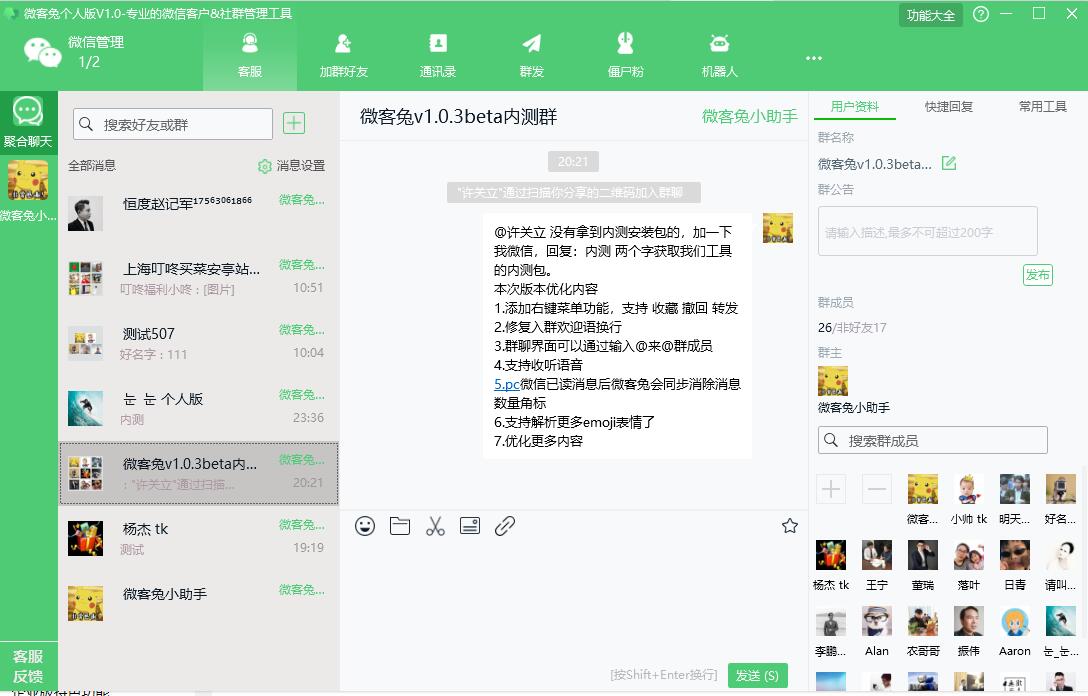The image size is (1088, 696).
Task: Select group member 李鹏... avatar
Action: tap(831, 621)
